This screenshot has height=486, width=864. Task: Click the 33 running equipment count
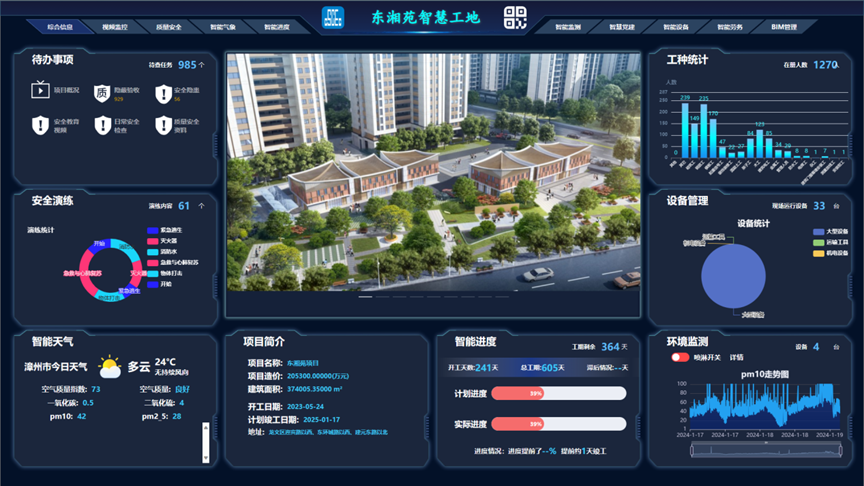(x=819, y=206)
